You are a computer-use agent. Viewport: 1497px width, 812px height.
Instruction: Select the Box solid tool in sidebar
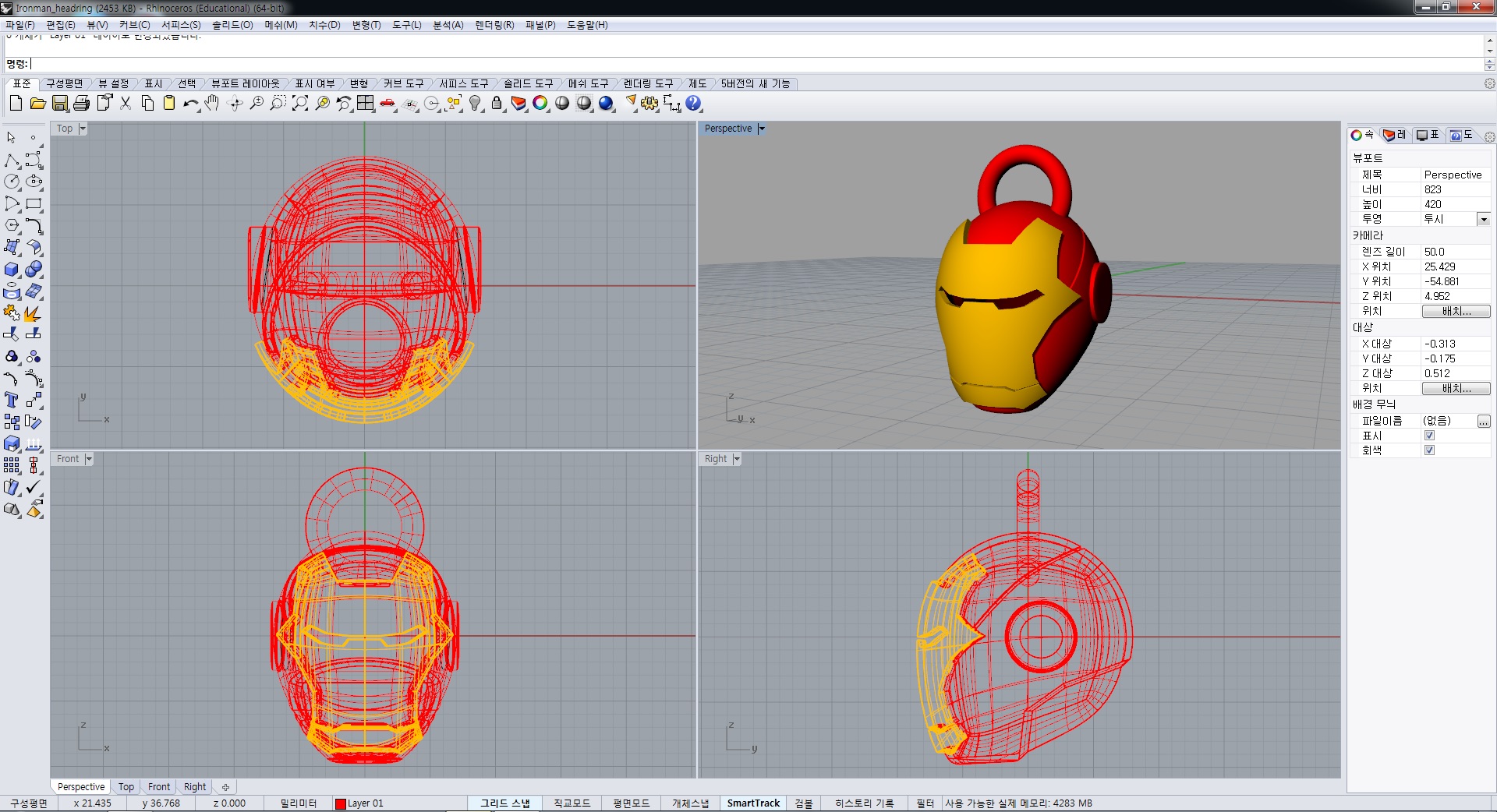pyautogui.click(x=12, y=270)
